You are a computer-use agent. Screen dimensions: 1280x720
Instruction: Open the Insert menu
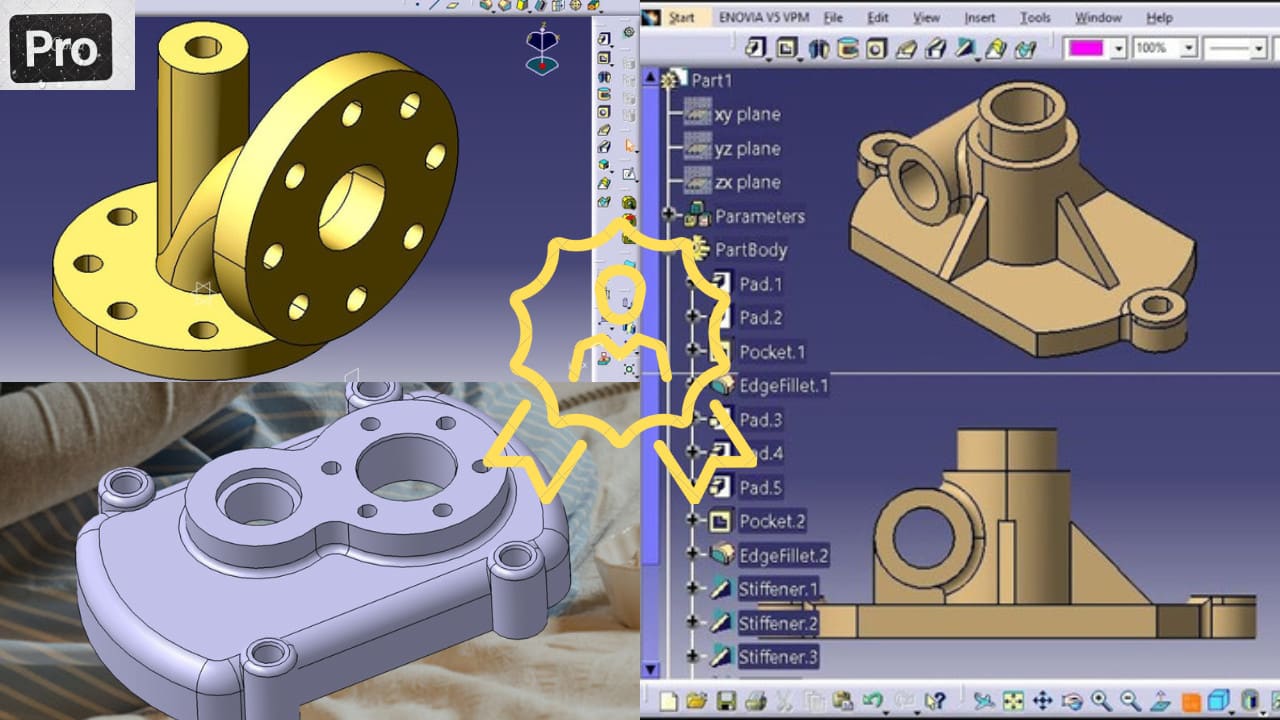980,18
